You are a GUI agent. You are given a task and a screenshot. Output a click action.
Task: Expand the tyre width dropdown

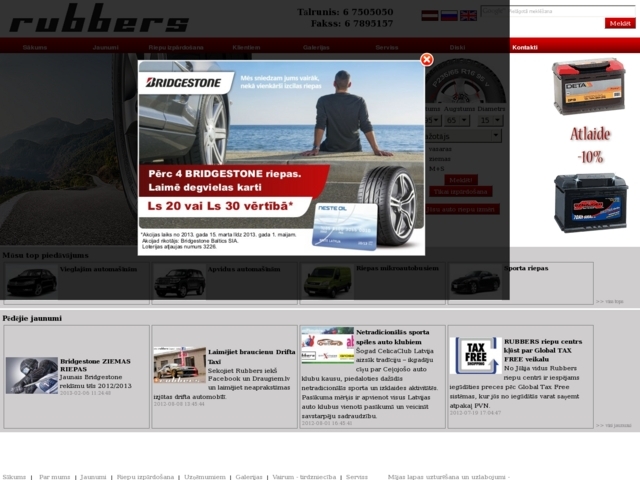pyautogui.click(x=433, y=120)
